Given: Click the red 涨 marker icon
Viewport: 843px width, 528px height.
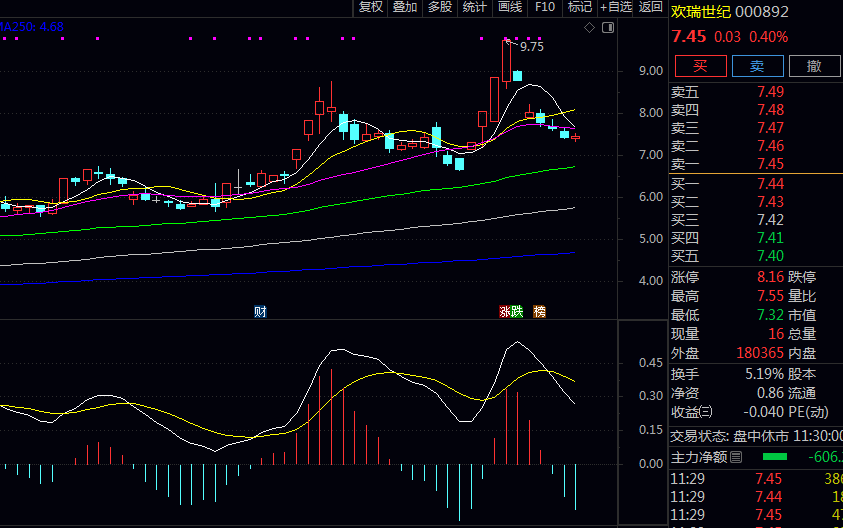Looking at the screenshot, I should [x=505, y=311].
